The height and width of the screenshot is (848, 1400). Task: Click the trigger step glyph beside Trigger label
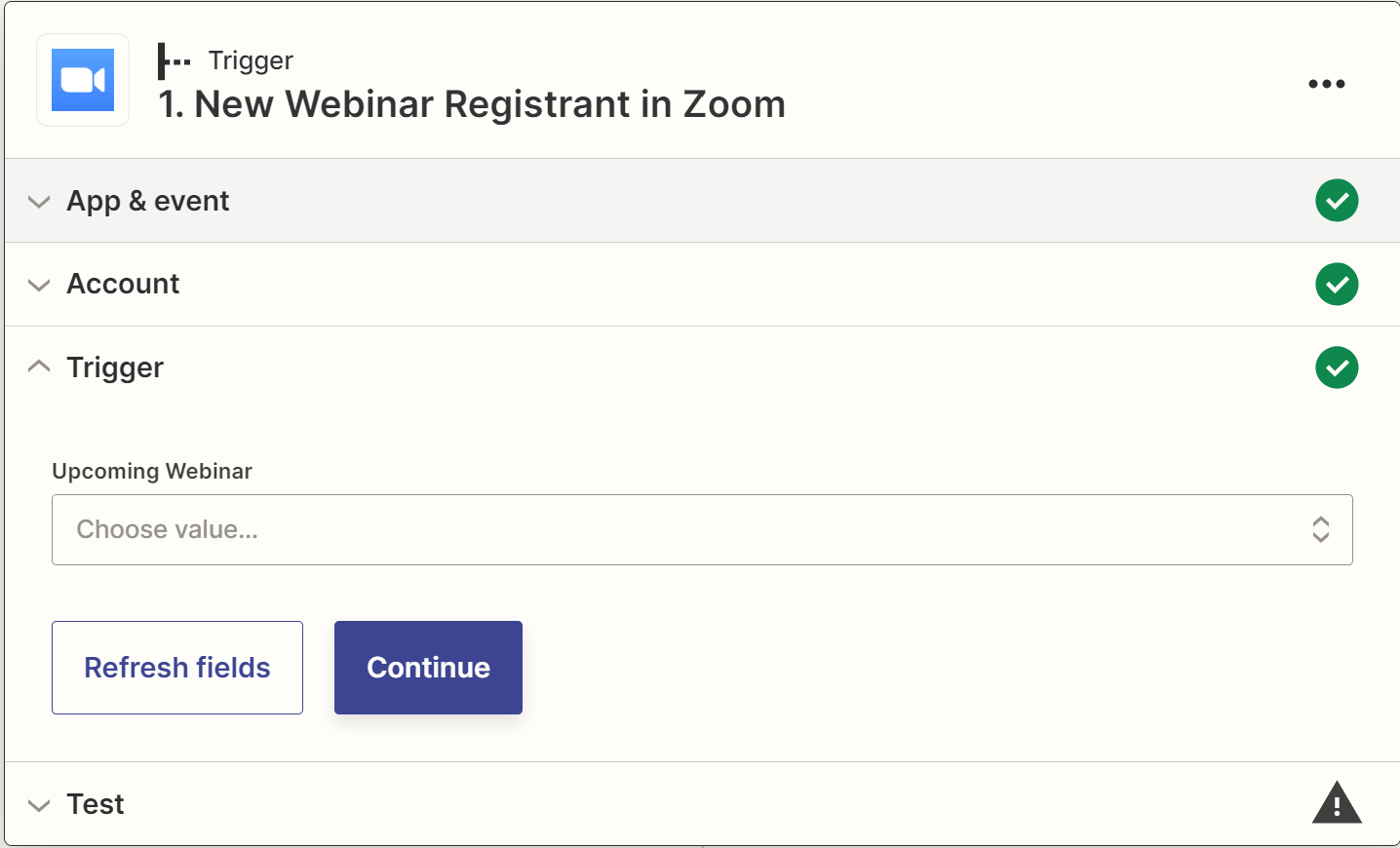pyautogui.click(x=174, y=61)
